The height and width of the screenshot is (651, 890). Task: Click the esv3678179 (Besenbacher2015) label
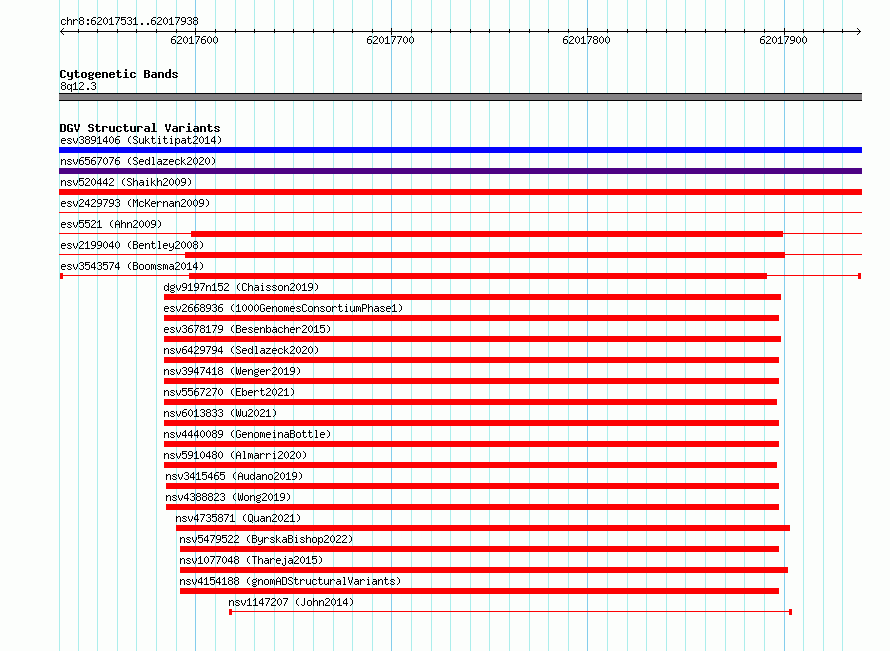point(247,329)
